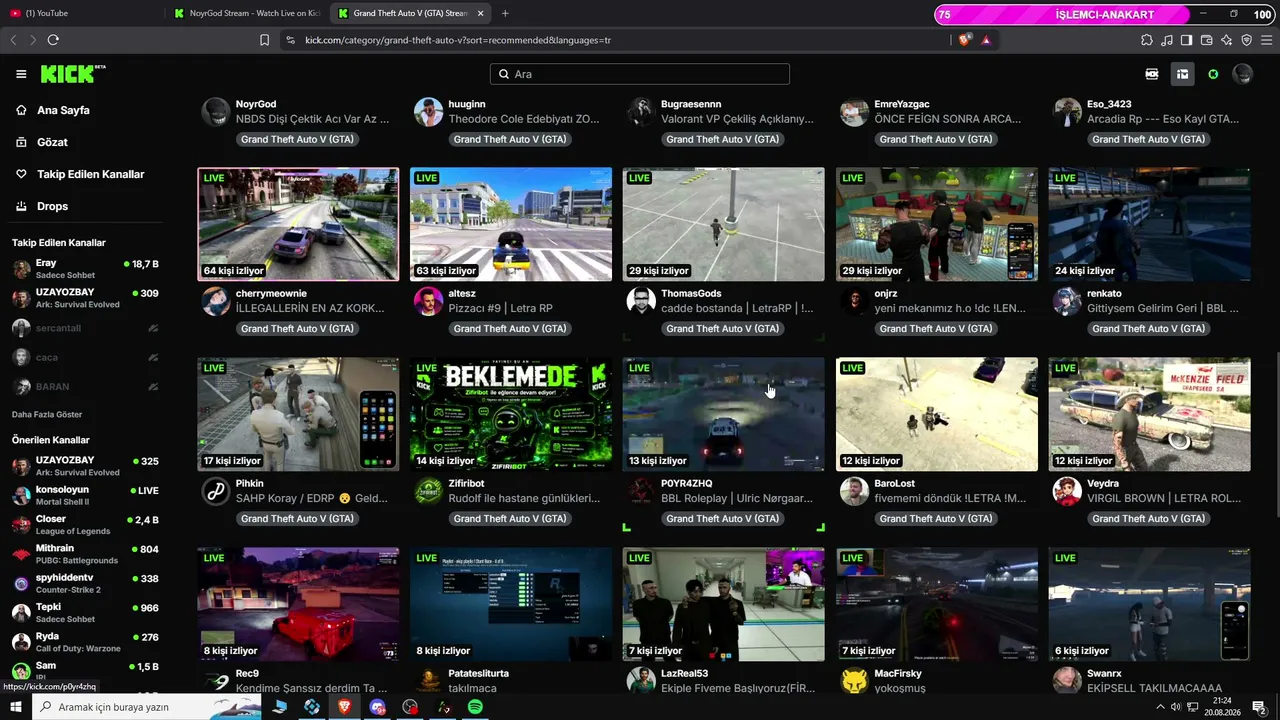The image size is (1280, 720).
Task: Click BaroLost's channel avatar
Action: pos(854,491)
